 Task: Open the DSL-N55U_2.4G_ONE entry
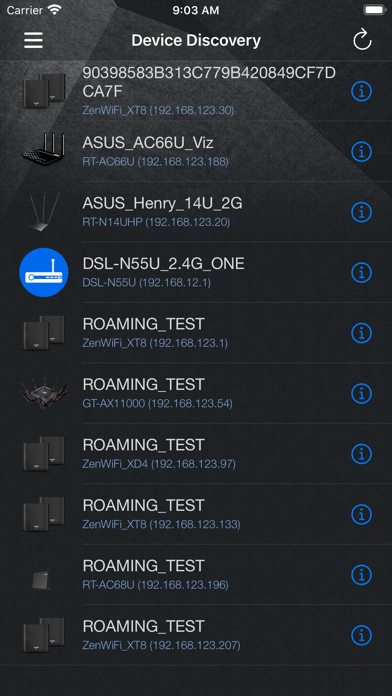196,273
